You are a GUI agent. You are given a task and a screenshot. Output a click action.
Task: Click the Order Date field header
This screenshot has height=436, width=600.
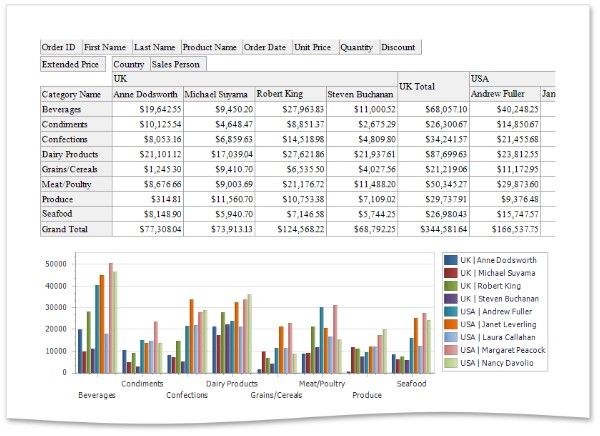coord(265,46)
